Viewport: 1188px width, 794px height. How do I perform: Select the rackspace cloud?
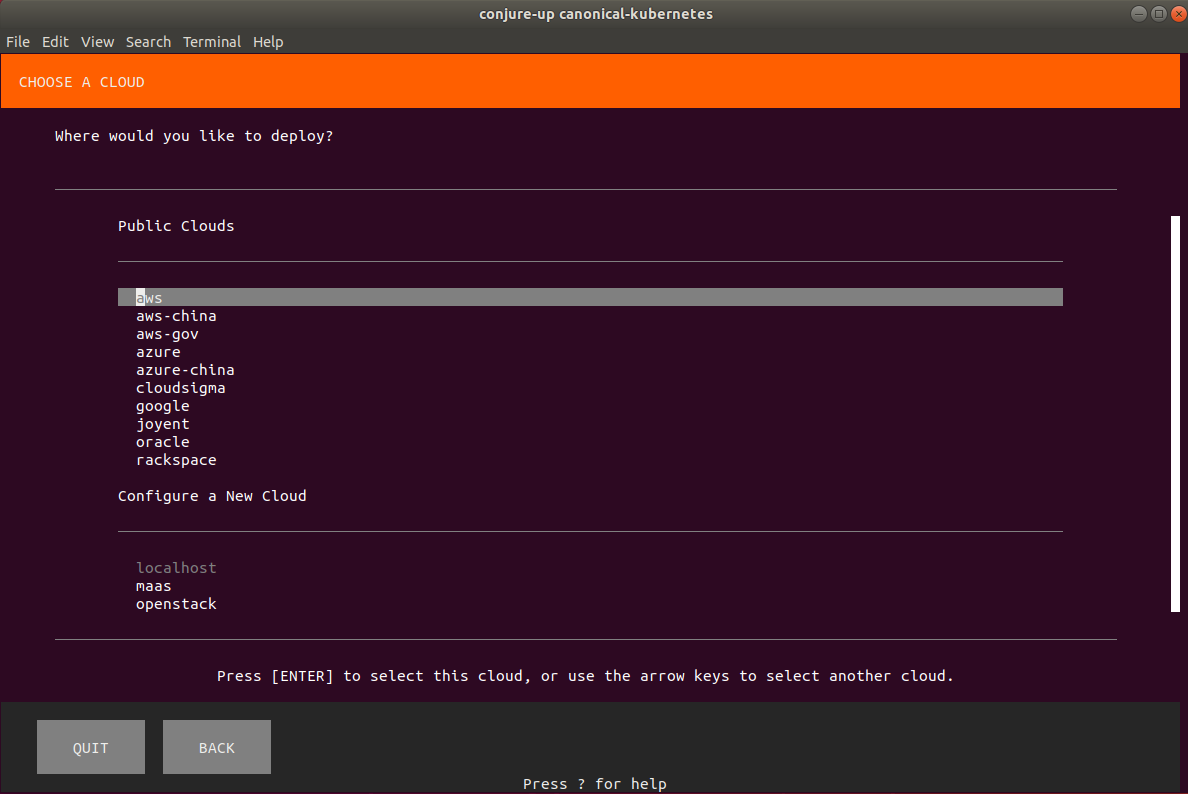click(176, 460)
